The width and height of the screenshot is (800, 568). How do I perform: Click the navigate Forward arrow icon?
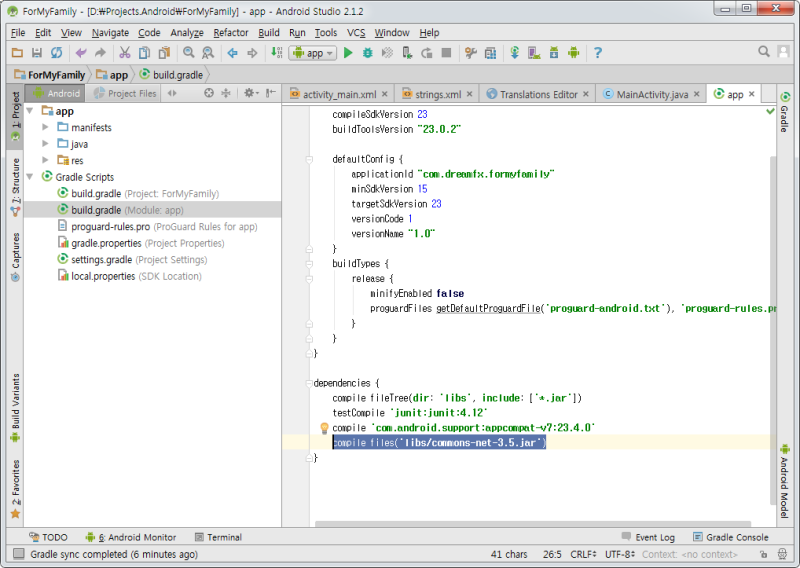[252, 53]
